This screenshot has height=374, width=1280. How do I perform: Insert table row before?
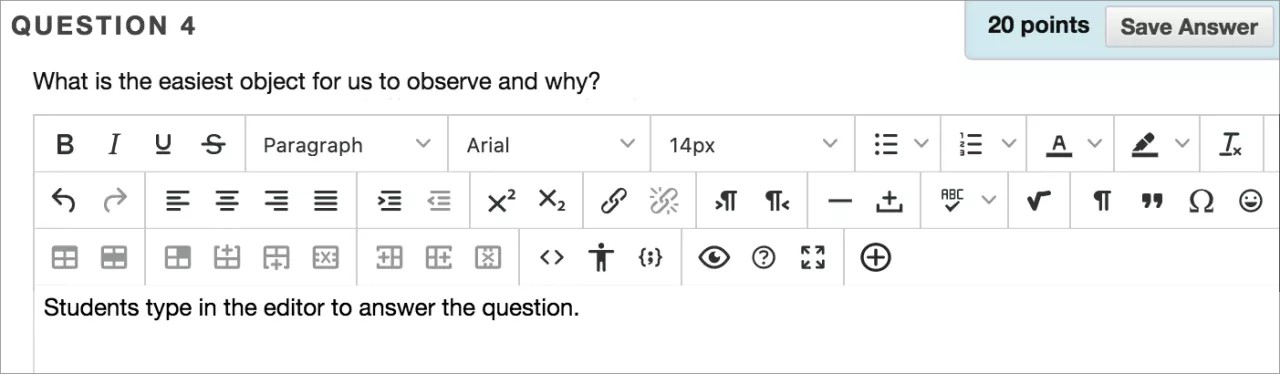227,258
